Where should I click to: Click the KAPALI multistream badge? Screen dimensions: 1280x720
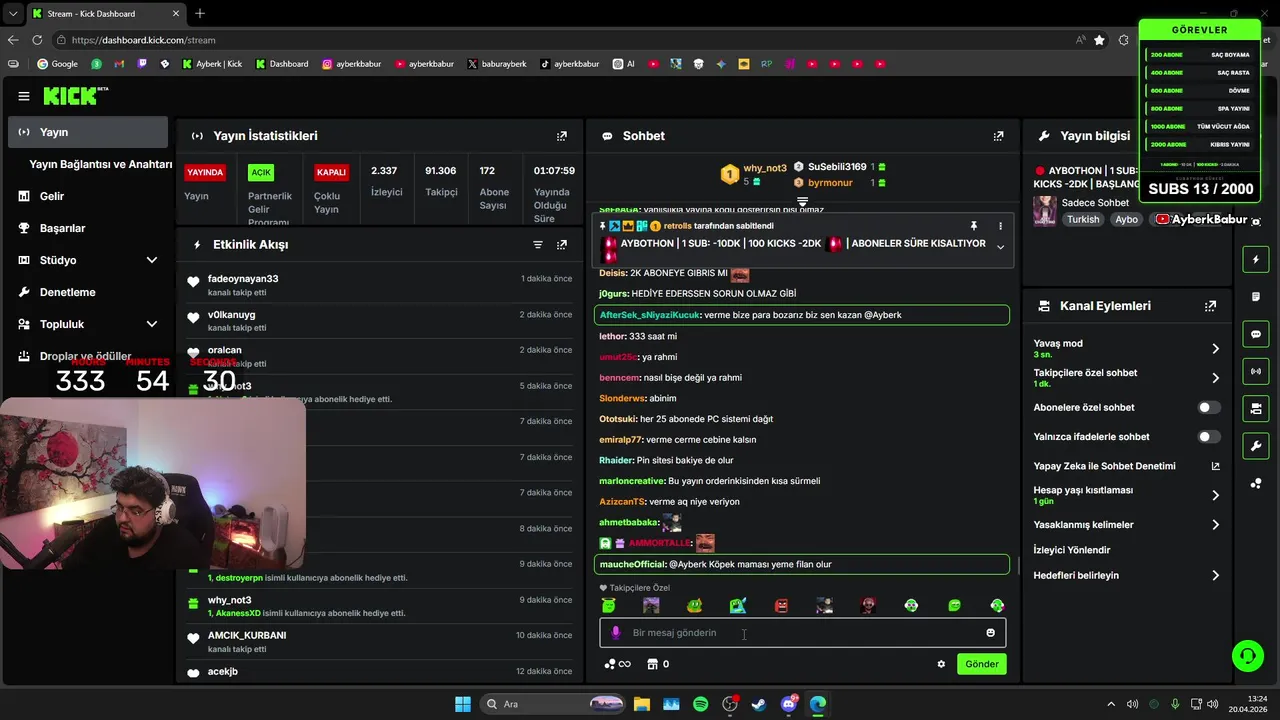pos(331,172)
